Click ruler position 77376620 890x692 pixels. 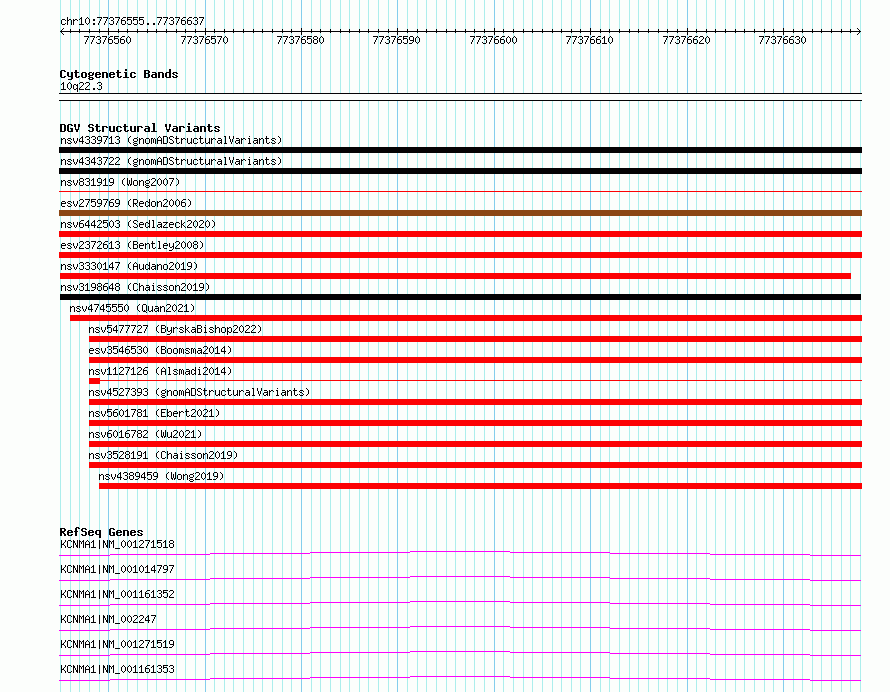pos(686,40)
